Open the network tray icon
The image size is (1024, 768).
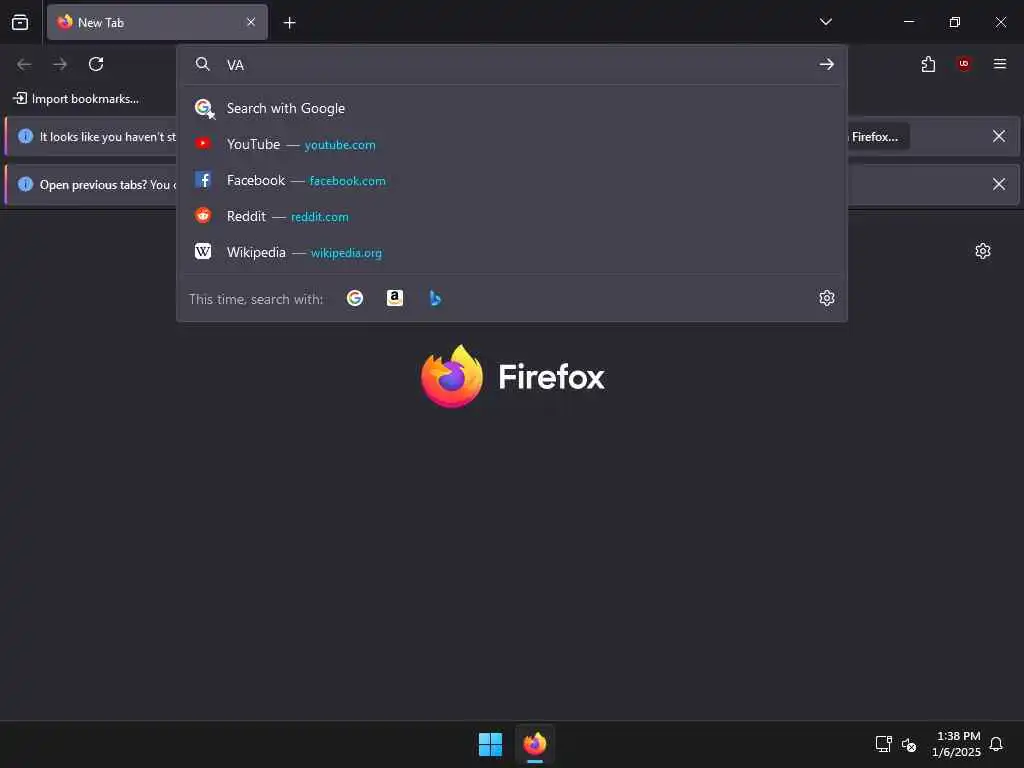[x=884, y=744]
